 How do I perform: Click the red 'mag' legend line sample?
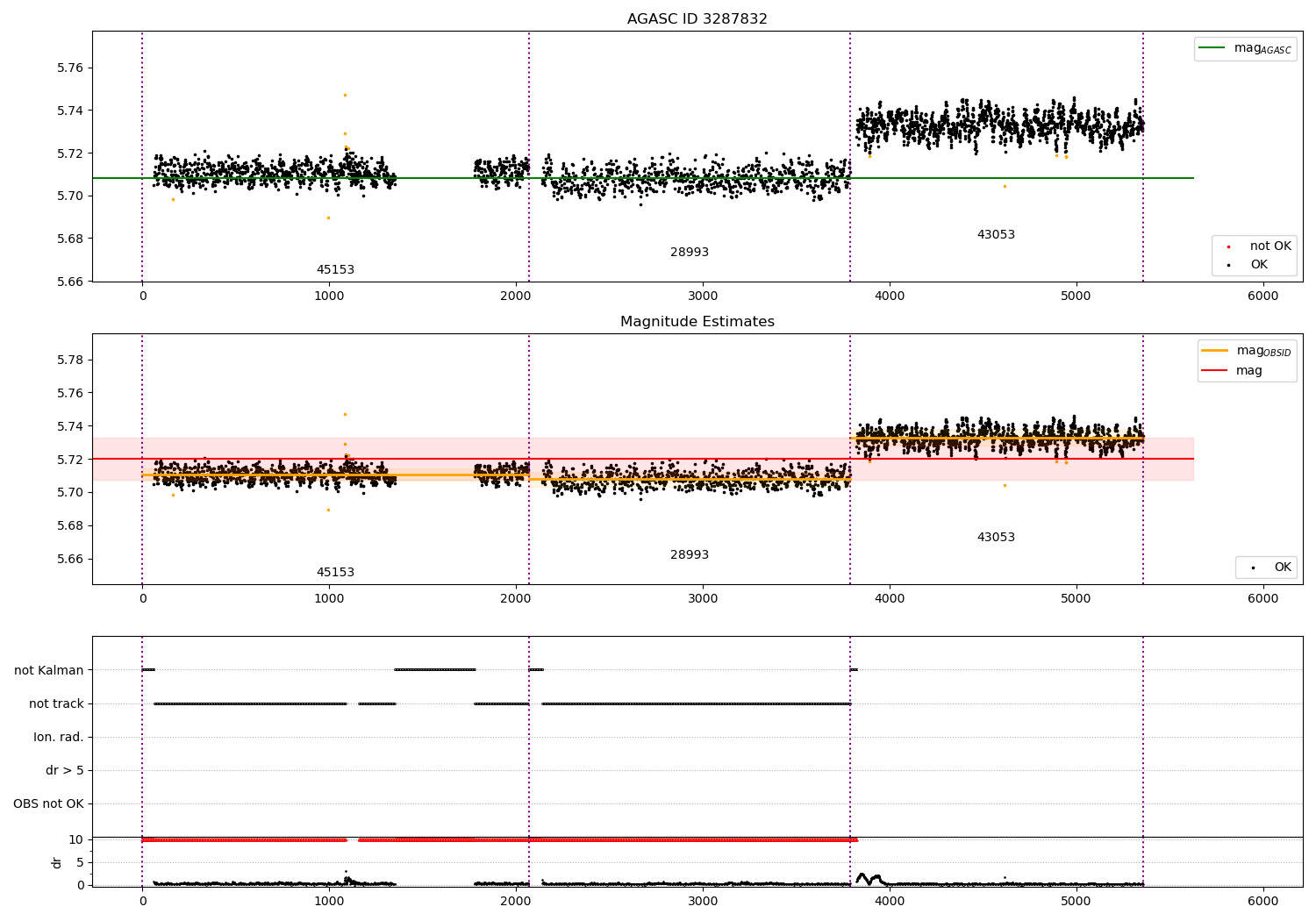click(x=1214, y=370)
